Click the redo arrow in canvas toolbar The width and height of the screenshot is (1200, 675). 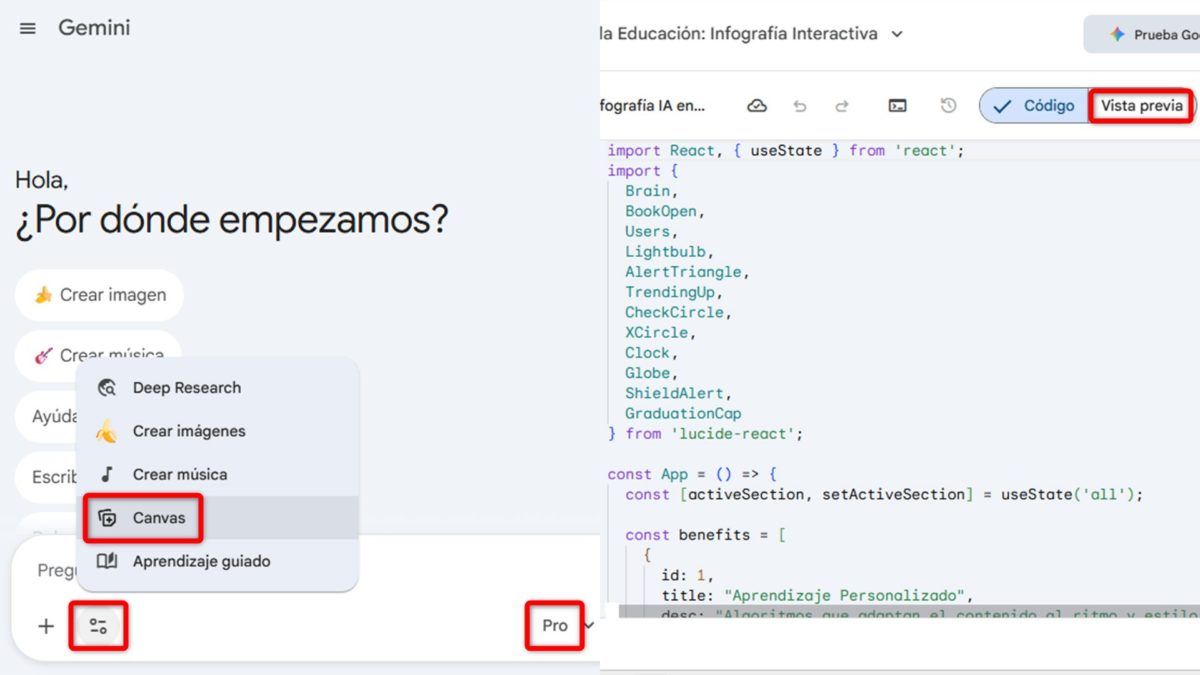click(x=842, y=106)
